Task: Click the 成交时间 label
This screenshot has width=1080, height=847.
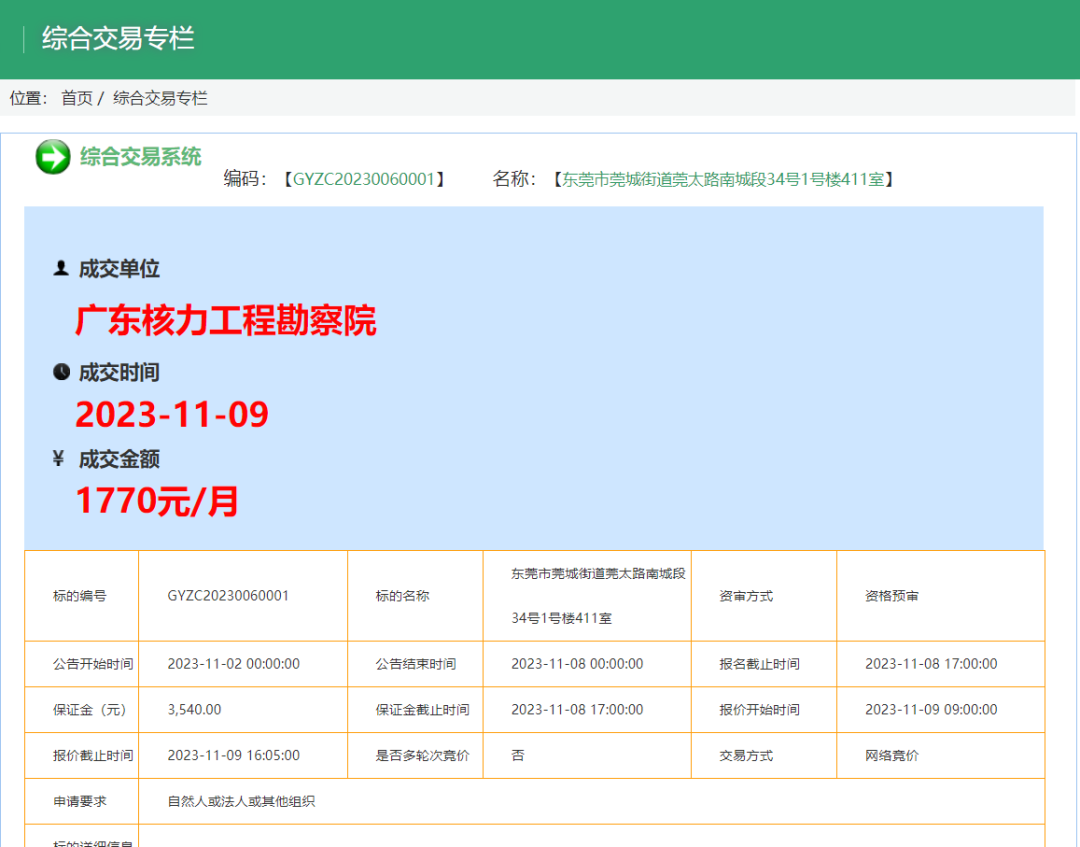Action: [x=119, y=373]
